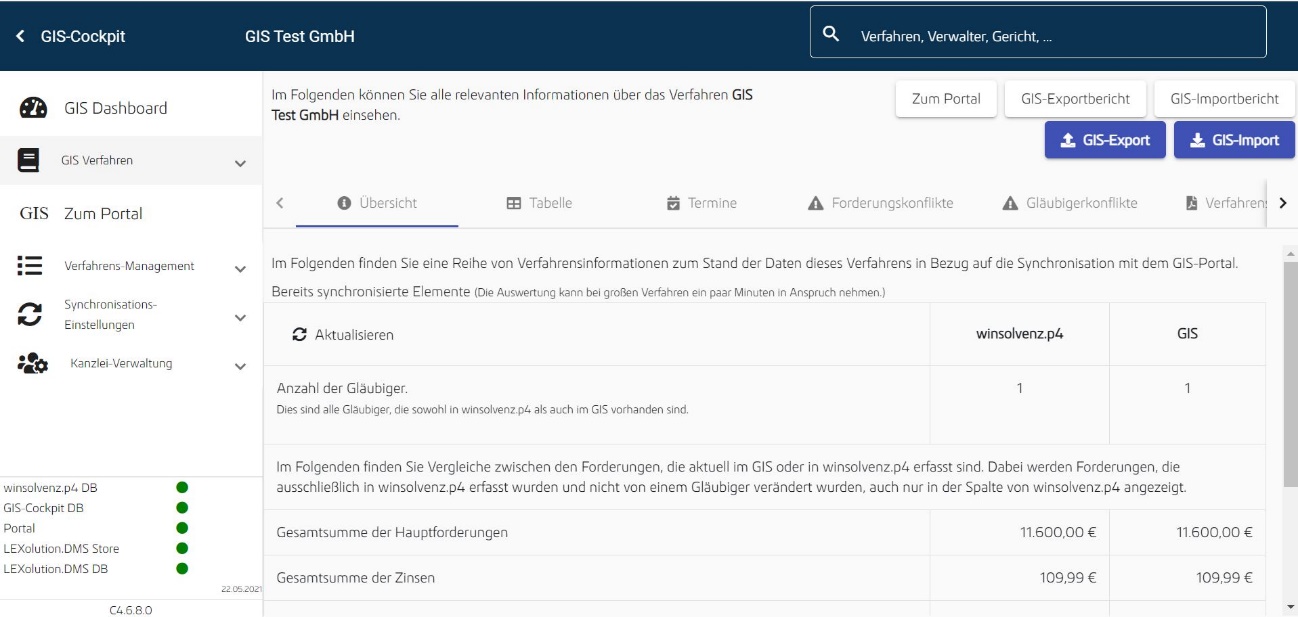Viewport: 1298px width, 617px height.
Task: Click the scrollbar up arrow
Action: [1290, 253]
